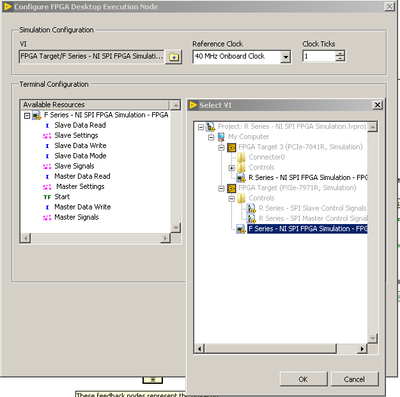Select the Master Settings cluster icon
Image resolution: width=400 pixels, height=397 pixels.
[x=47, y=187]
